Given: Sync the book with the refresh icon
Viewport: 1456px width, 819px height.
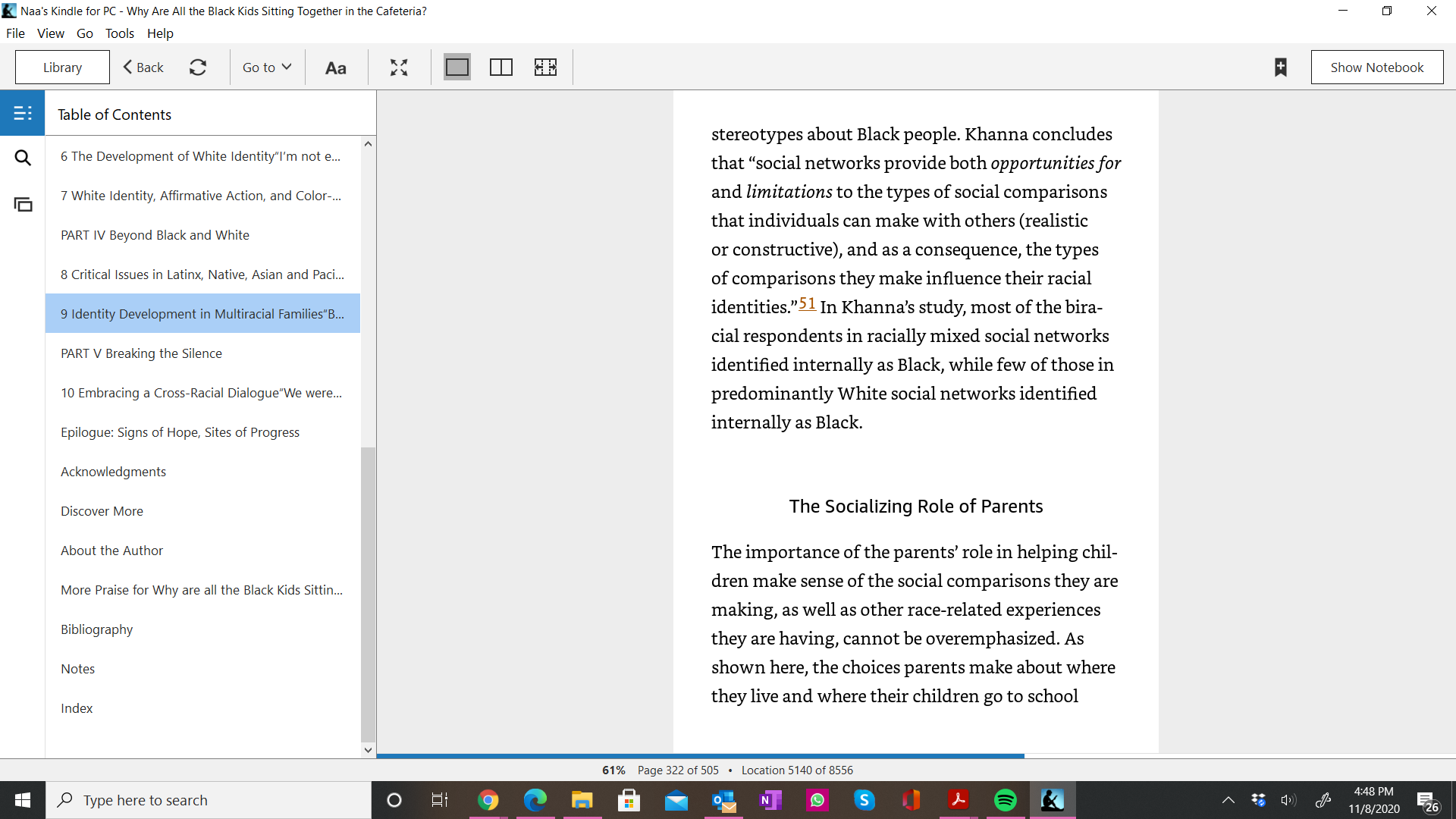Looking at the screenshot, I should click(x=198, y=67).
